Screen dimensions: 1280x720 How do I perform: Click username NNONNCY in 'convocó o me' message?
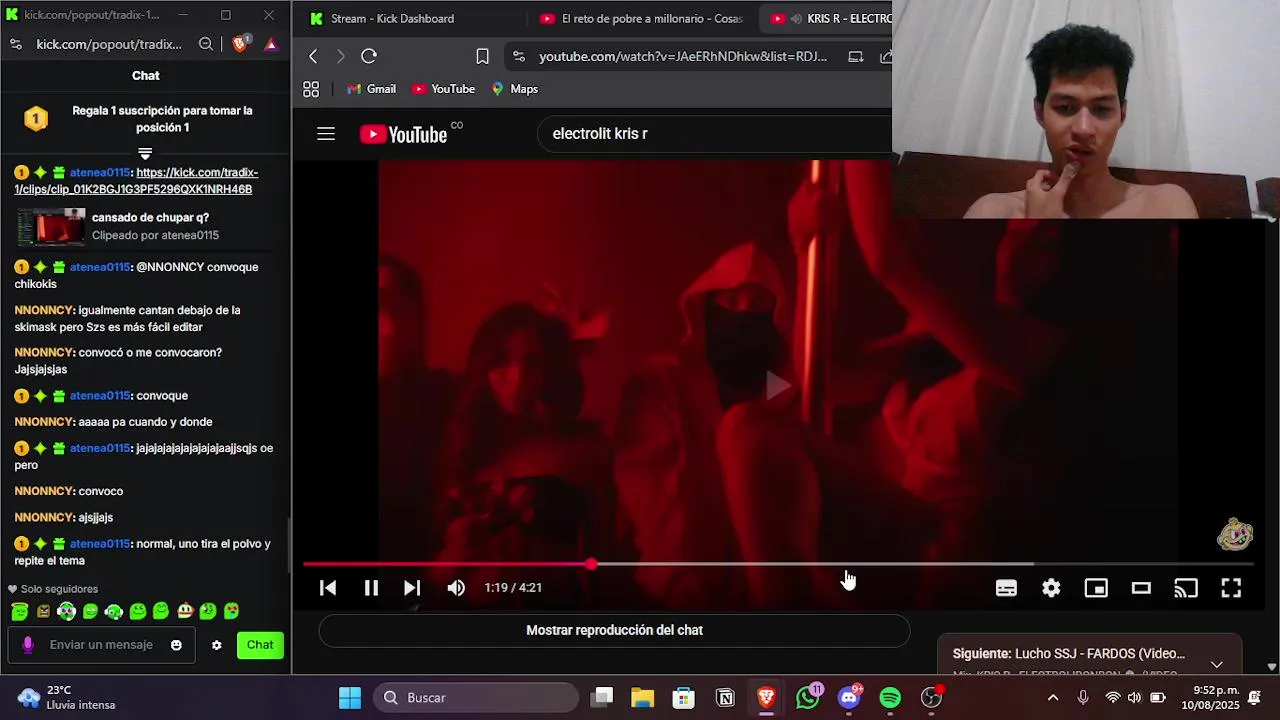[x=44, y=352]
